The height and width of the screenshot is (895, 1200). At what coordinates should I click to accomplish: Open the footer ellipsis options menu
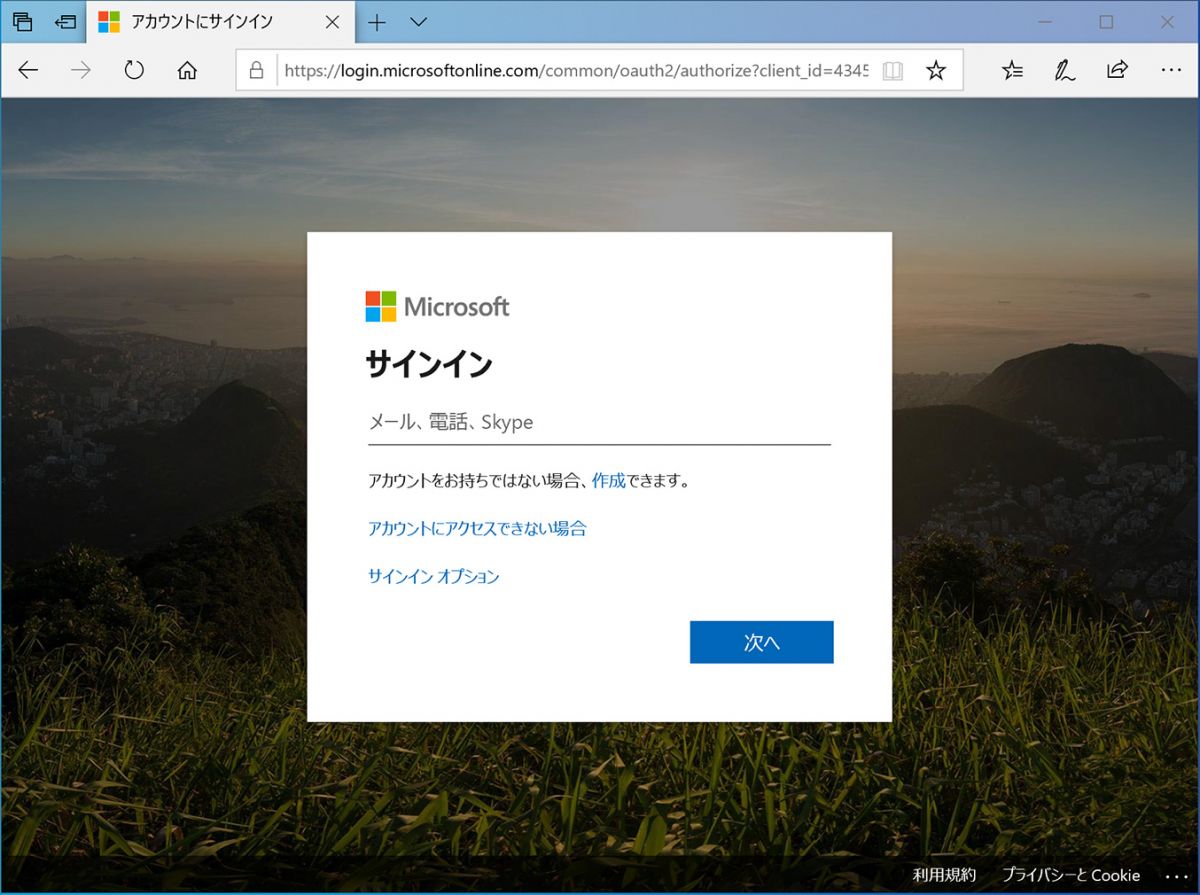1175,874
